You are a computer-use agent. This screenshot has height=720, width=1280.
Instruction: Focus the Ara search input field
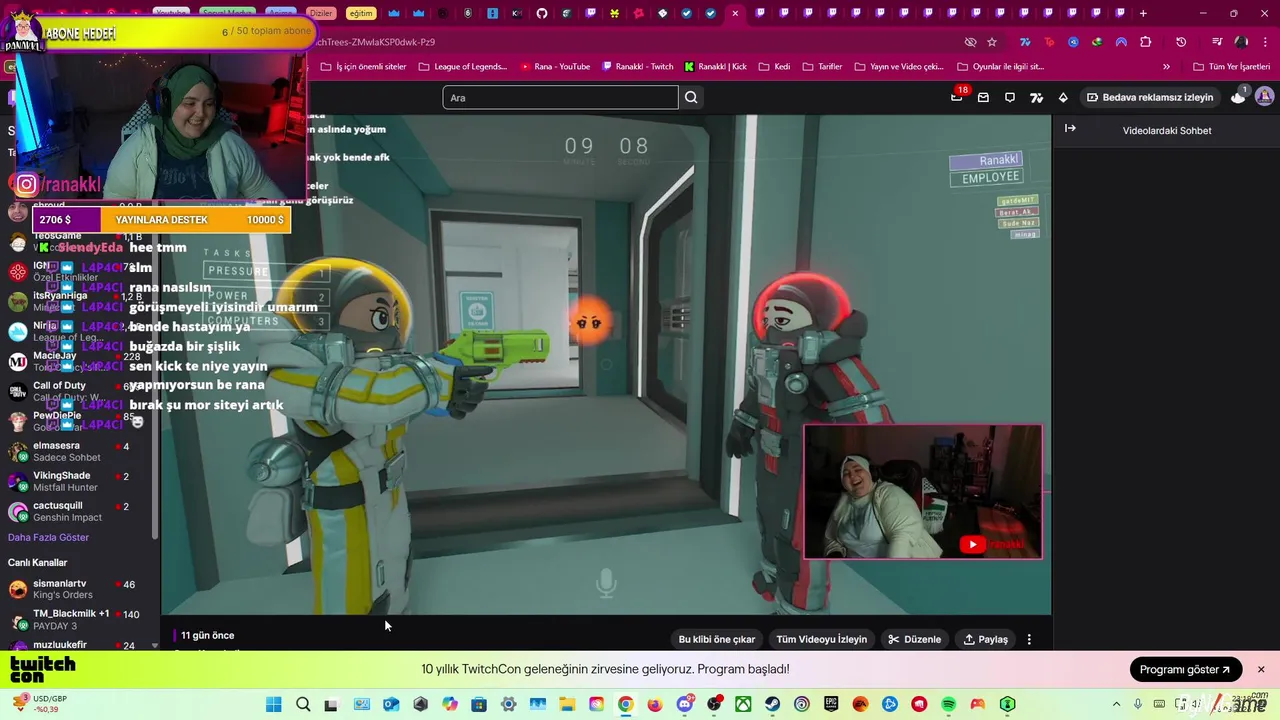tap(560, 97)
